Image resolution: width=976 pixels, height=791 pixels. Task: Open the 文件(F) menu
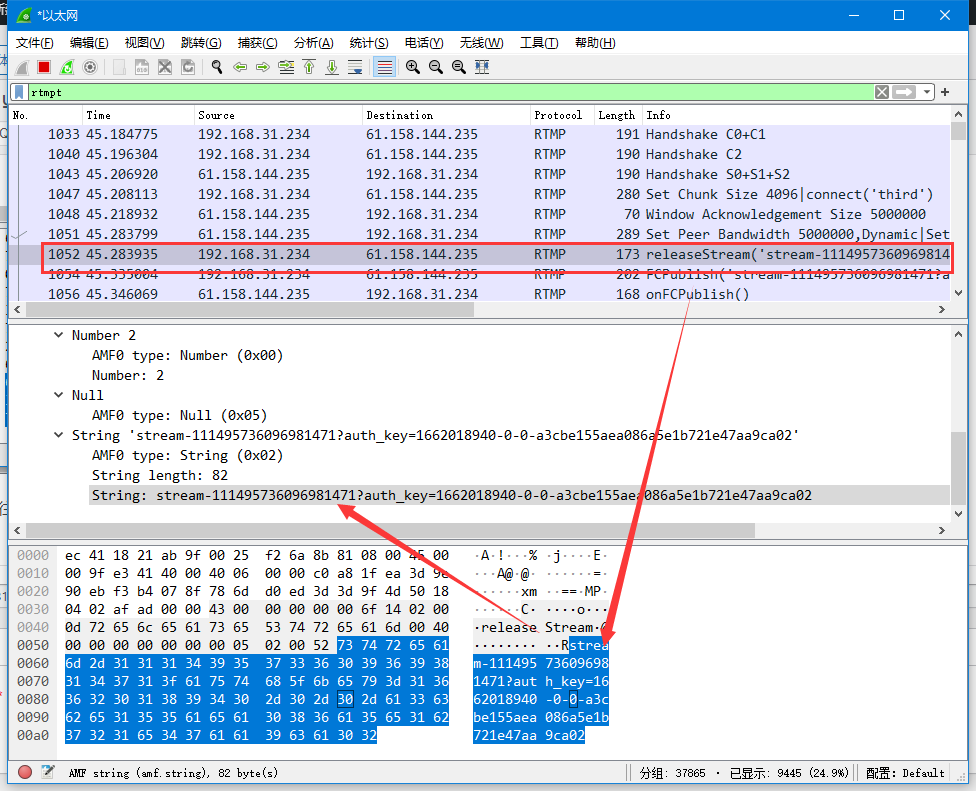(x=34, y=43)
